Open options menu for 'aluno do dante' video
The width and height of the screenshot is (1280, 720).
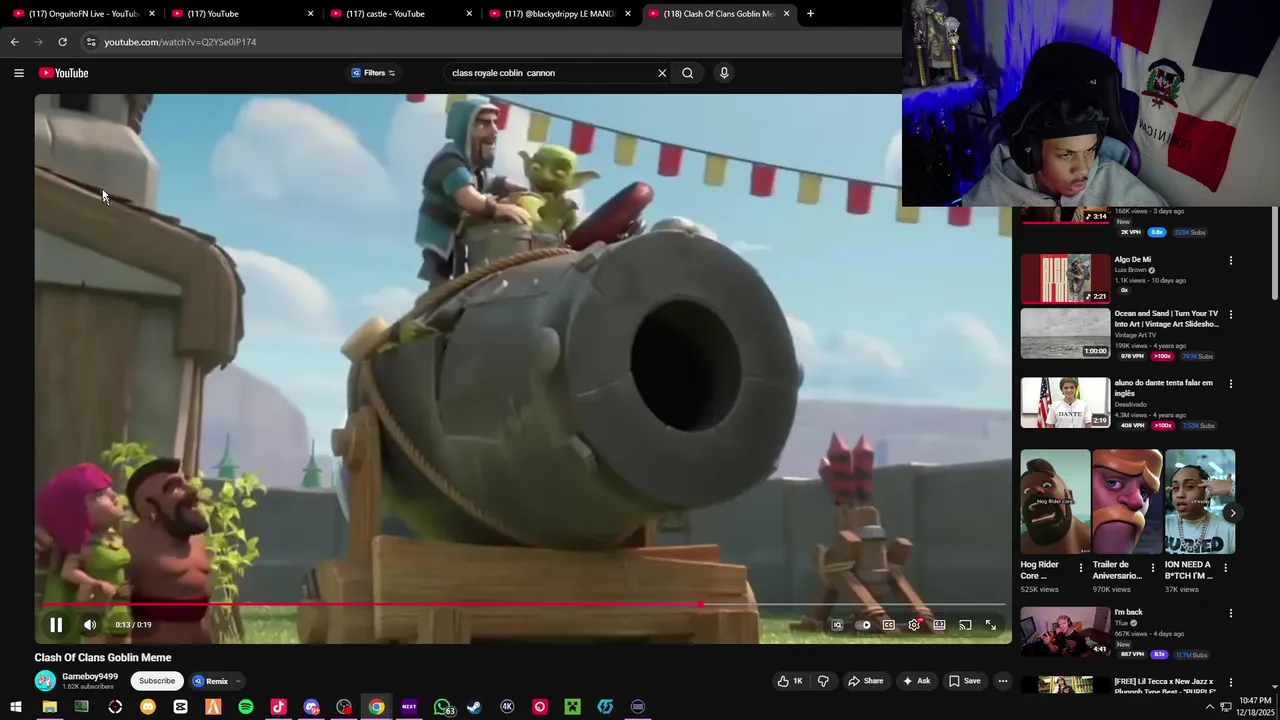(1231, 384)
